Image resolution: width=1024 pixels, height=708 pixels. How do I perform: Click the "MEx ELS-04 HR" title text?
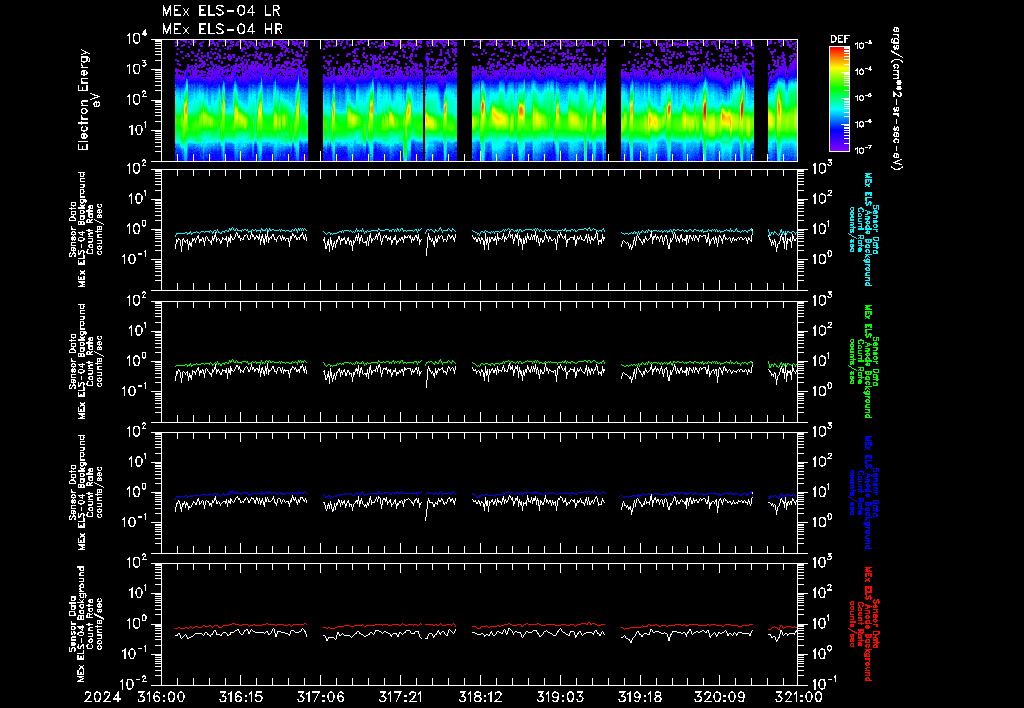click(222, 29)
